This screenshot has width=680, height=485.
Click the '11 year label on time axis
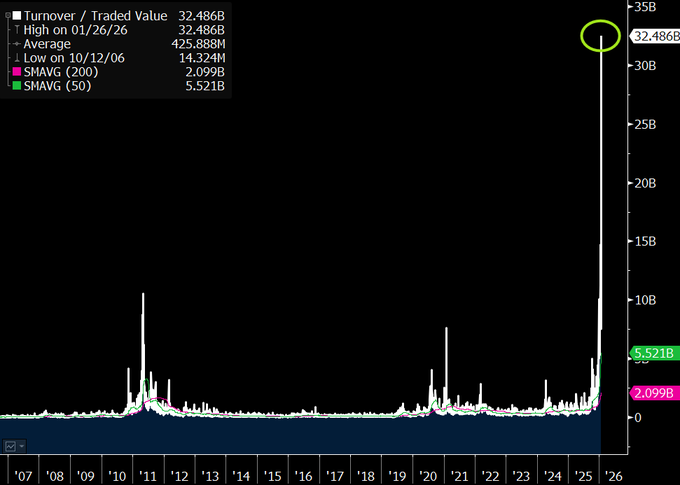coord(148,476)
